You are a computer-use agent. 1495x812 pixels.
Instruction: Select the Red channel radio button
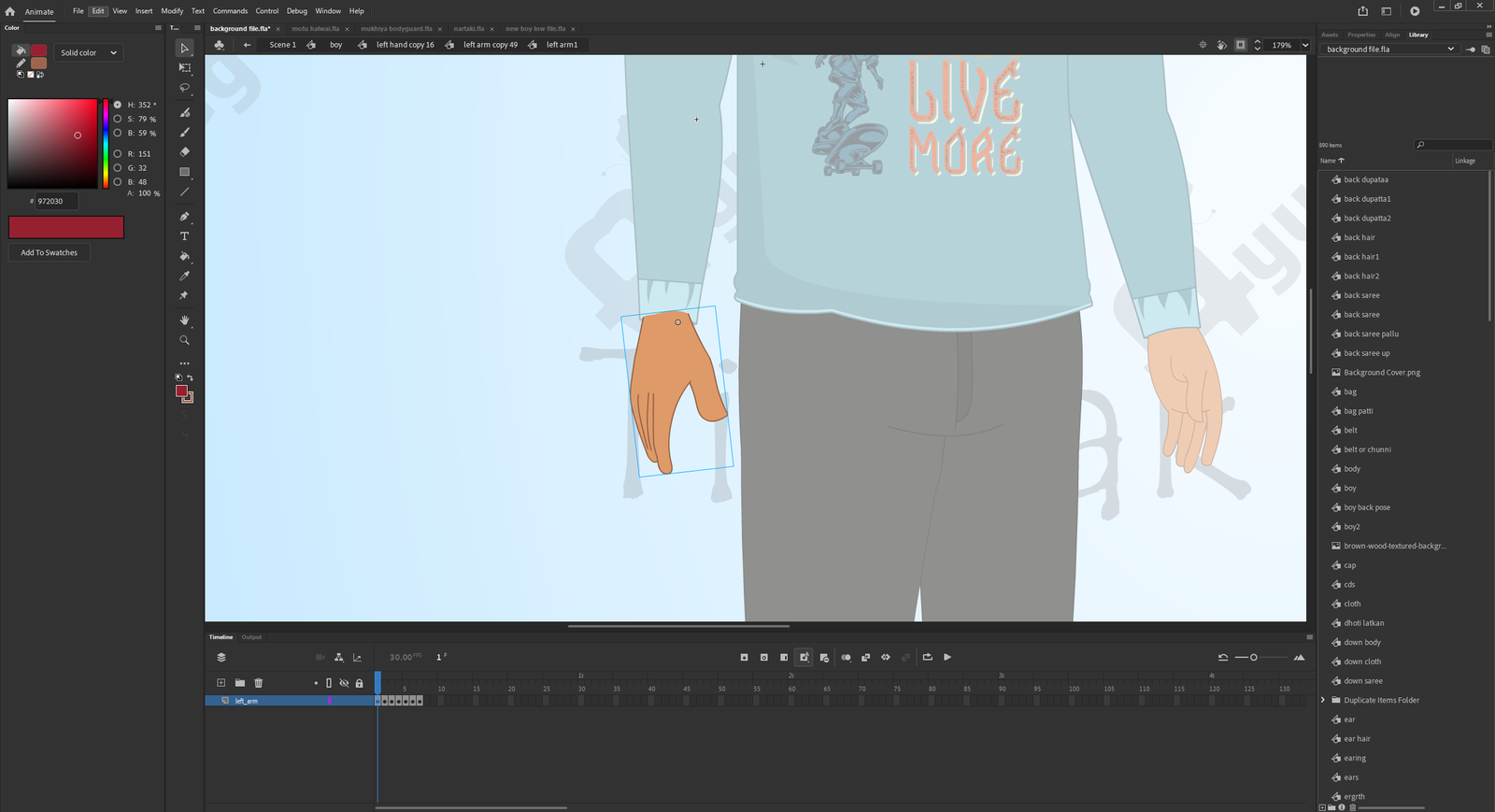pyautogui.click(x=118, y=153)
